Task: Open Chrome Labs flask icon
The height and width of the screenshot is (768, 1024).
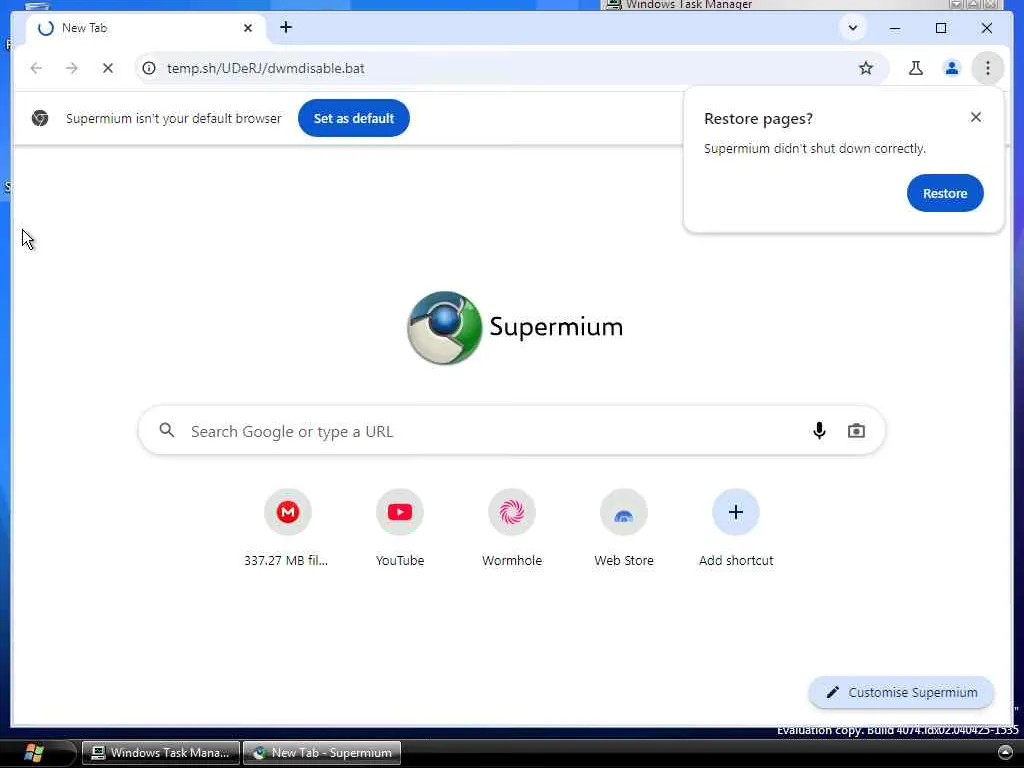Action: 916,68
